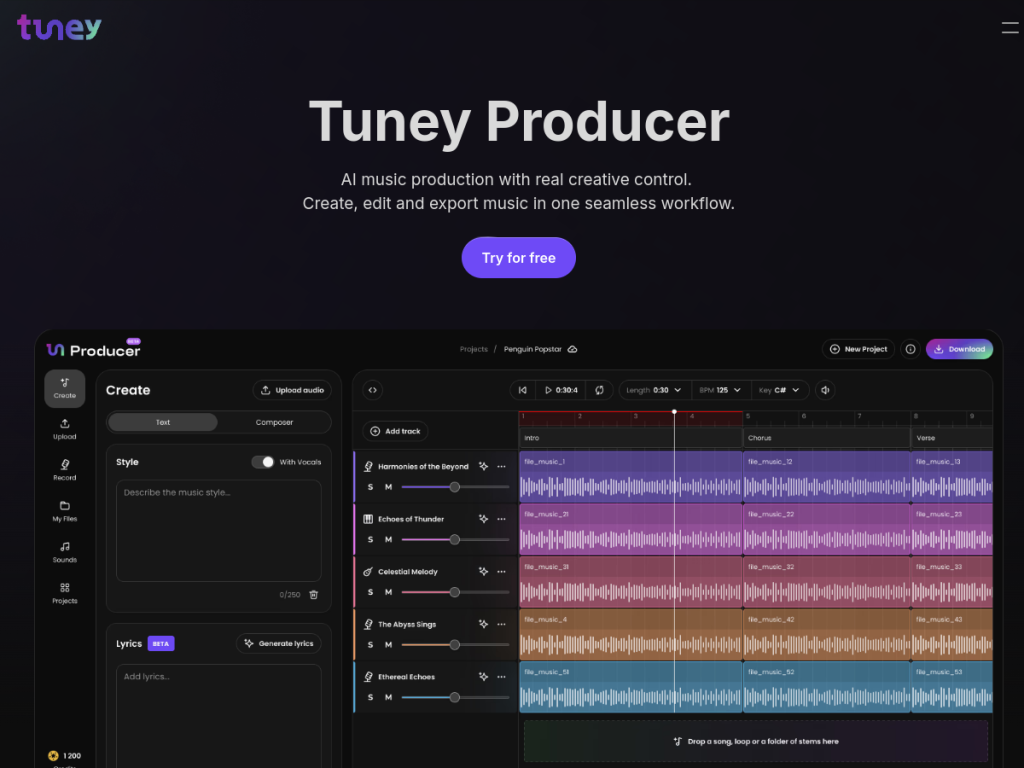
Task: Click the trash icon below style box
Action: [x=313, y=594]
